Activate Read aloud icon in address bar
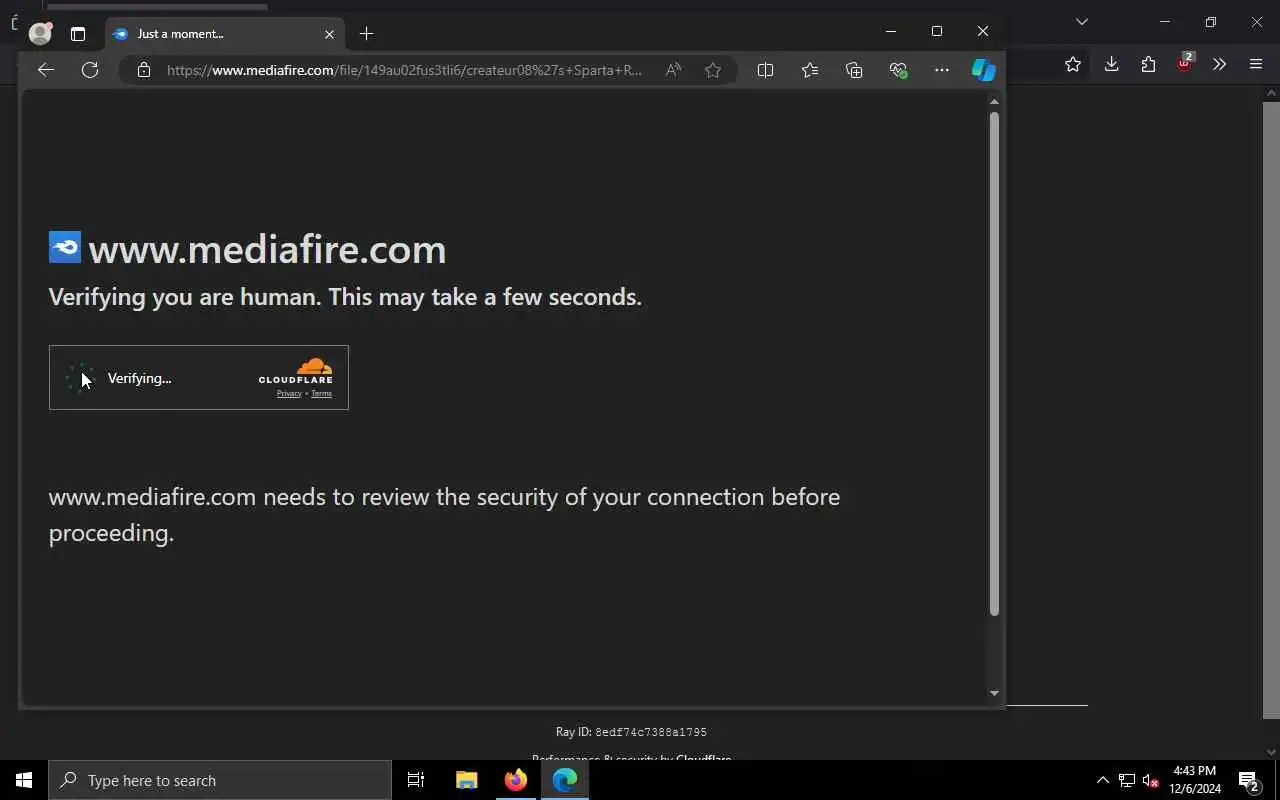This screenshot has width=1280, height=800. pyautogui.click(x=674, y=70)
